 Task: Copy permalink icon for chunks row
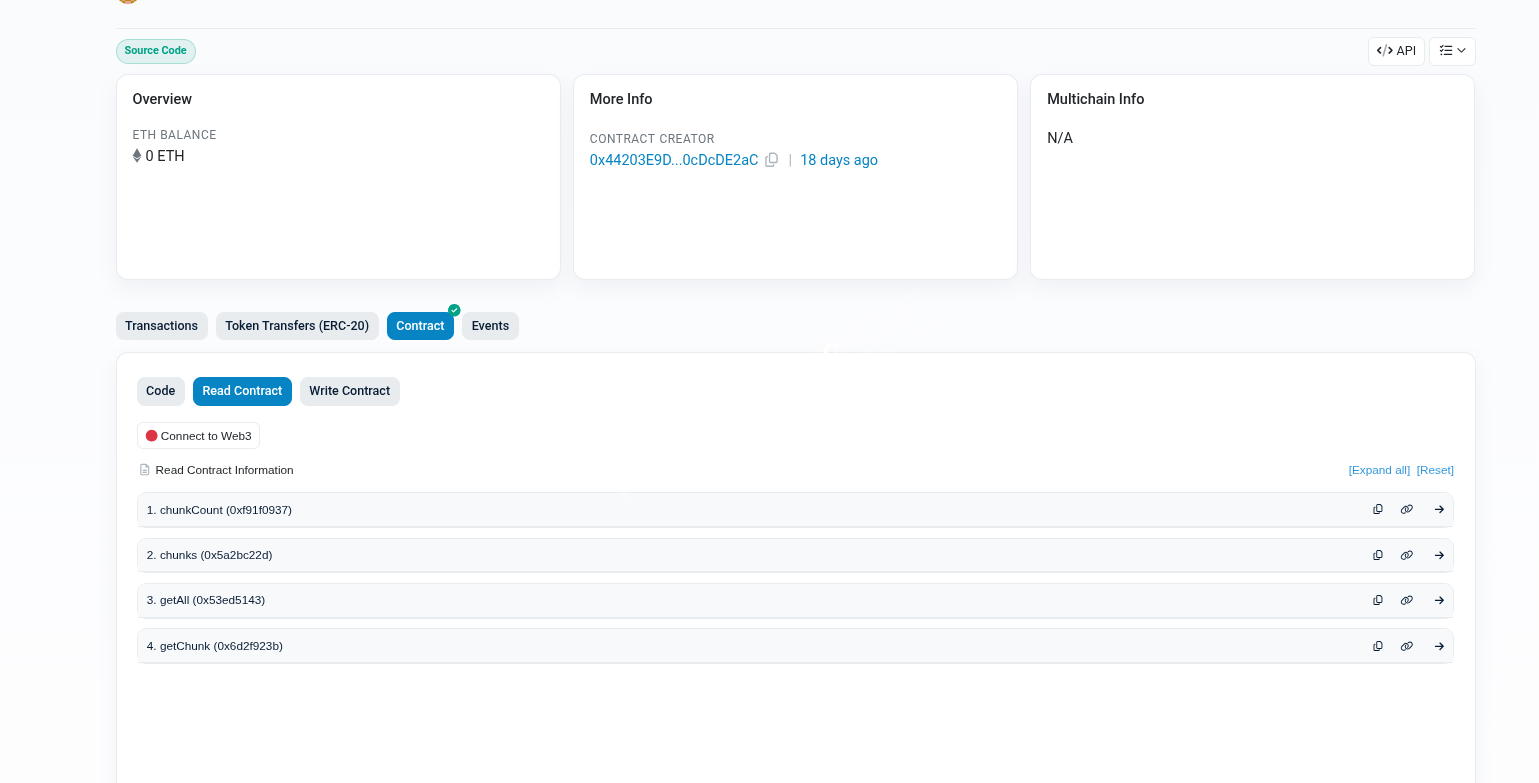click(1407, 555)
